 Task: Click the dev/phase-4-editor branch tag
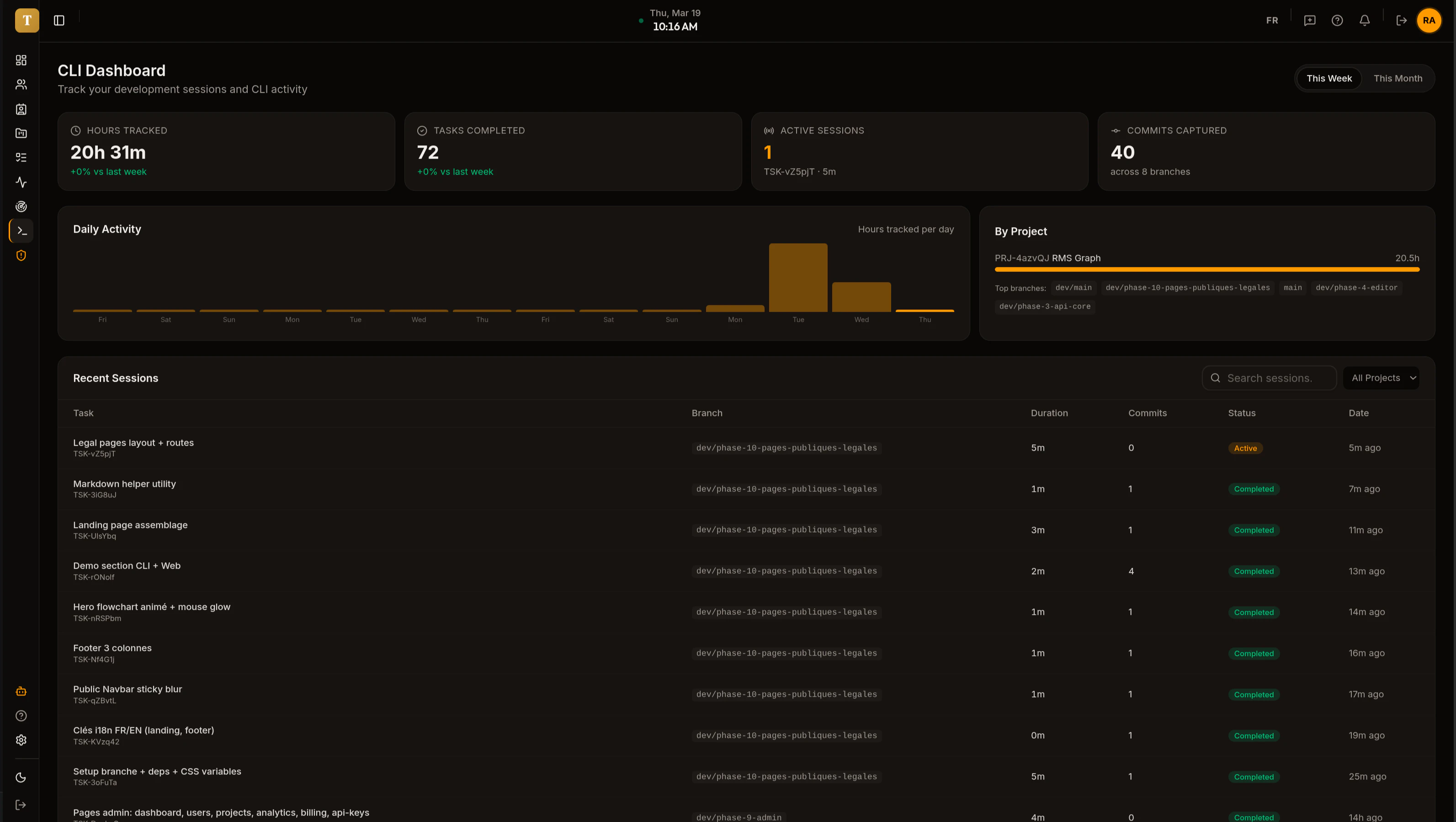point(1356,288)
